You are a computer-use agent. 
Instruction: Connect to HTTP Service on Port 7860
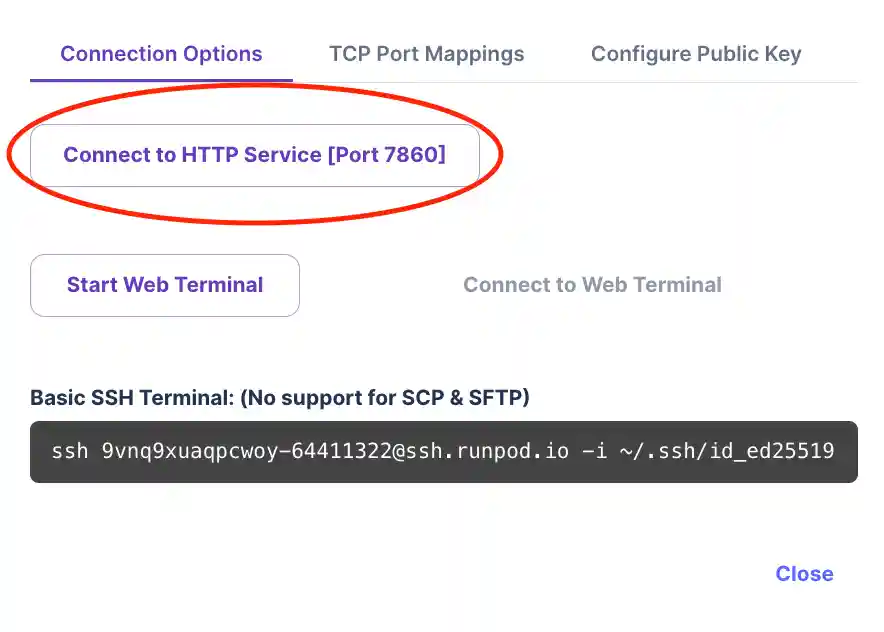click(x=254, y=155)
